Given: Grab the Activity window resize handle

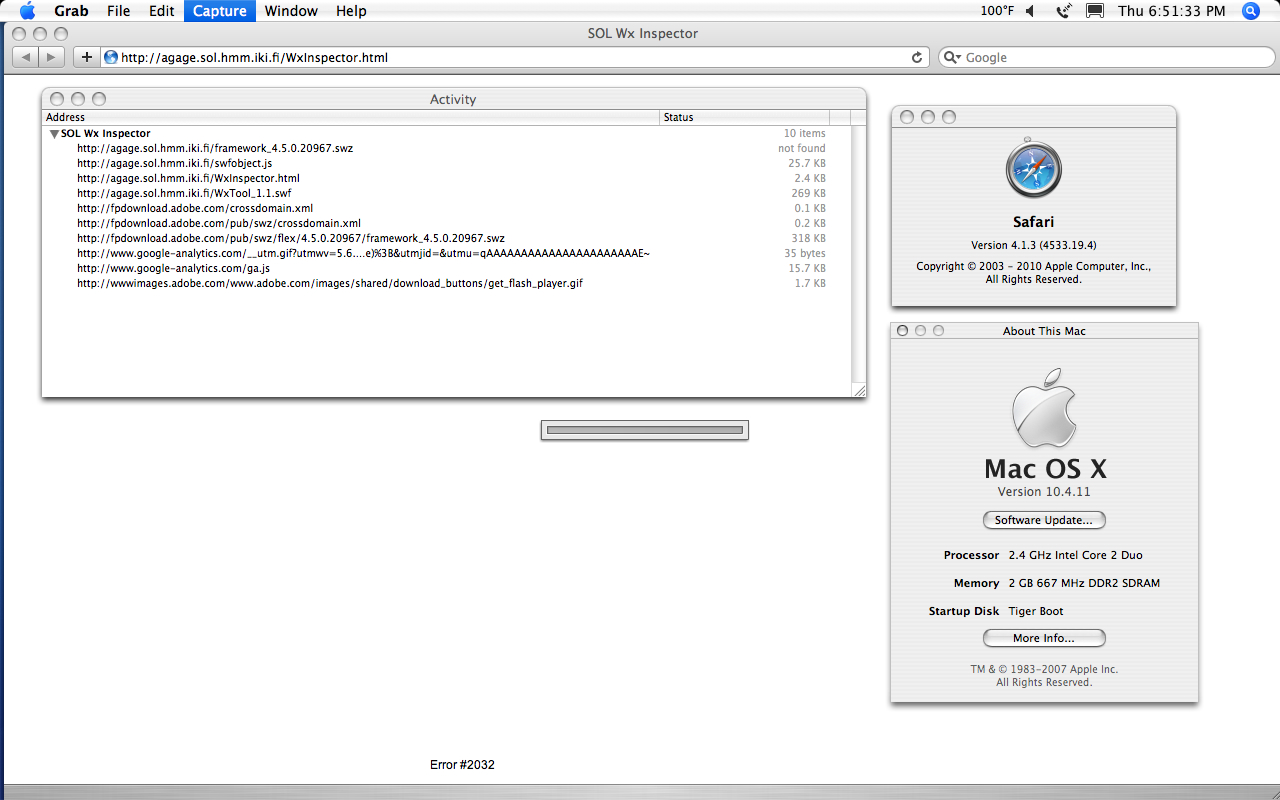Looking at the screenshot, I should pos(858,389).
